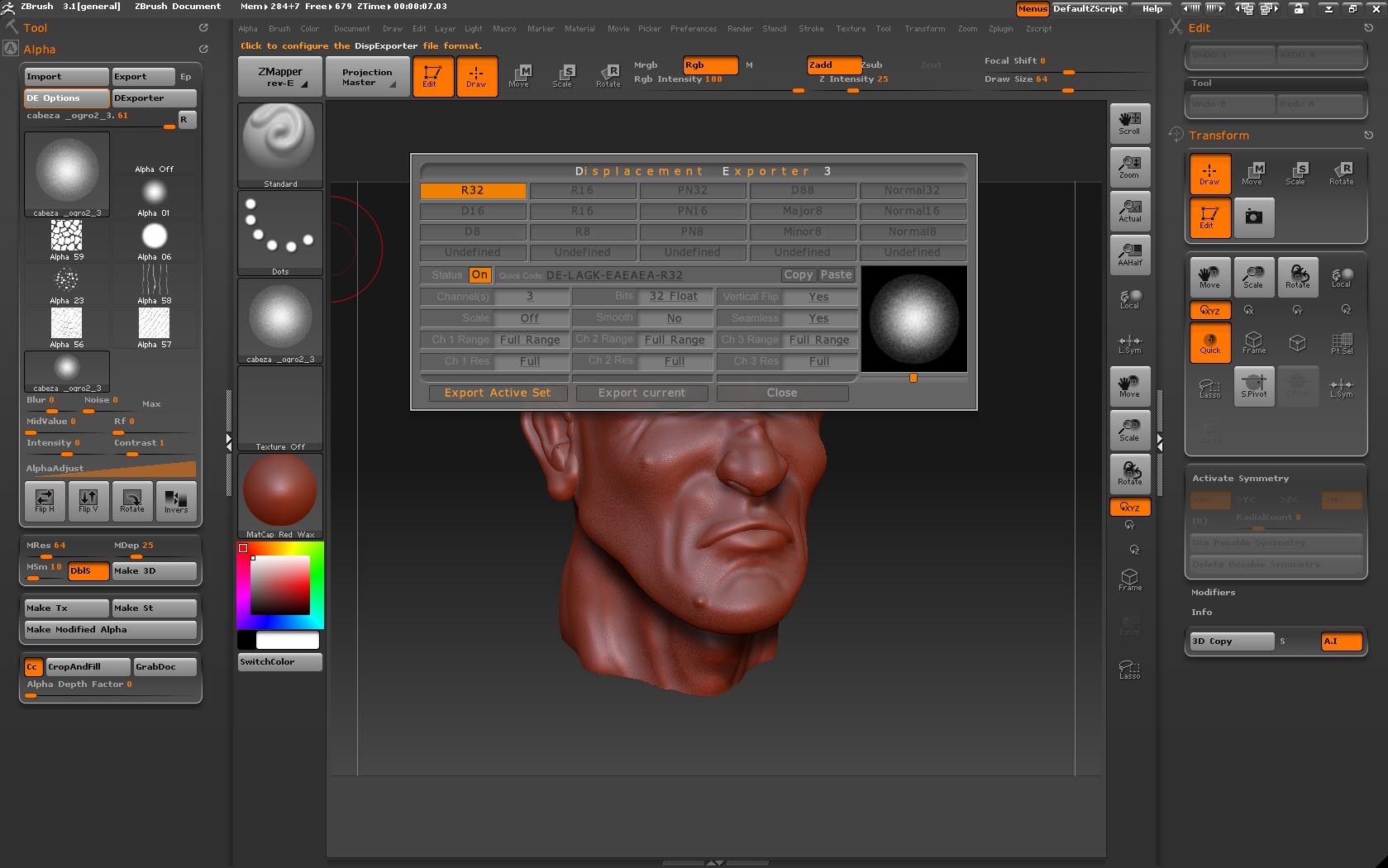Flip the alpha horizontally with Flip H

(45, 501)
